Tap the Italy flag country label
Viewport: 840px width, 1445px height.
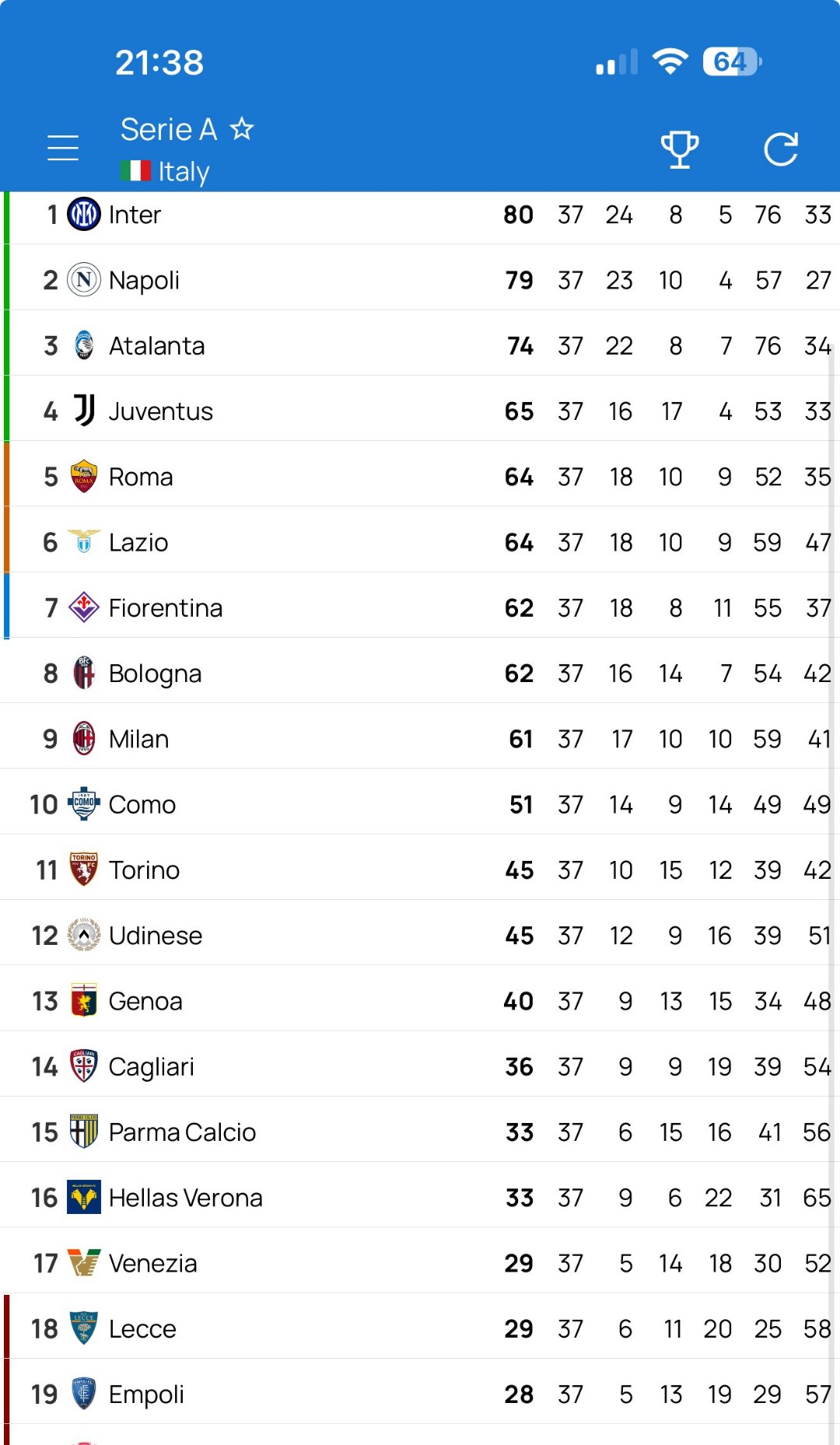[x=165, y=171]
